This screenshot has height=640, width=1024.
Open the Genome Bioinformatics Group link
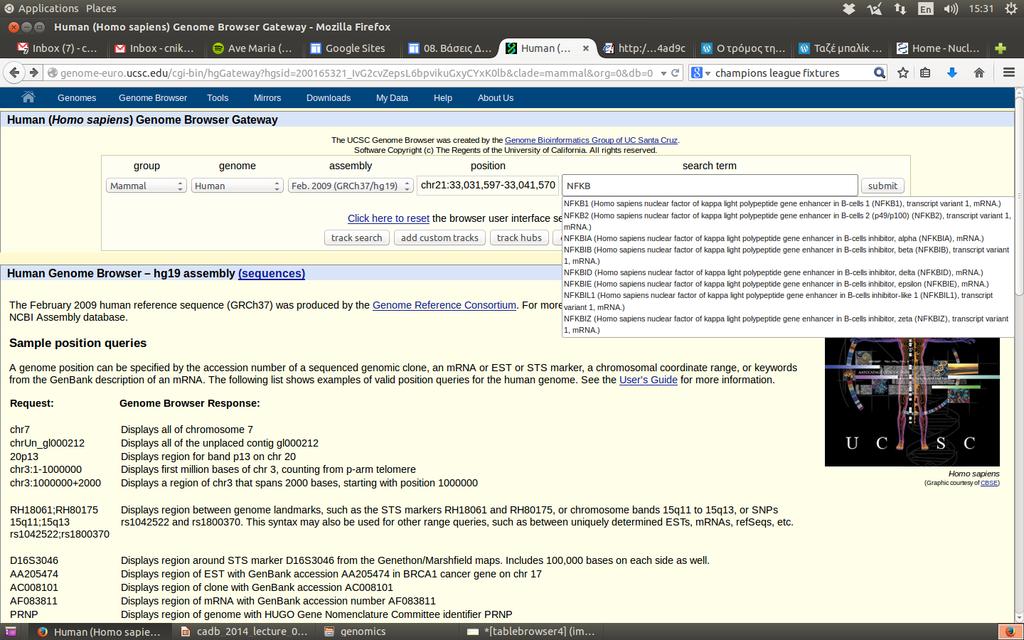coord(591,140)
